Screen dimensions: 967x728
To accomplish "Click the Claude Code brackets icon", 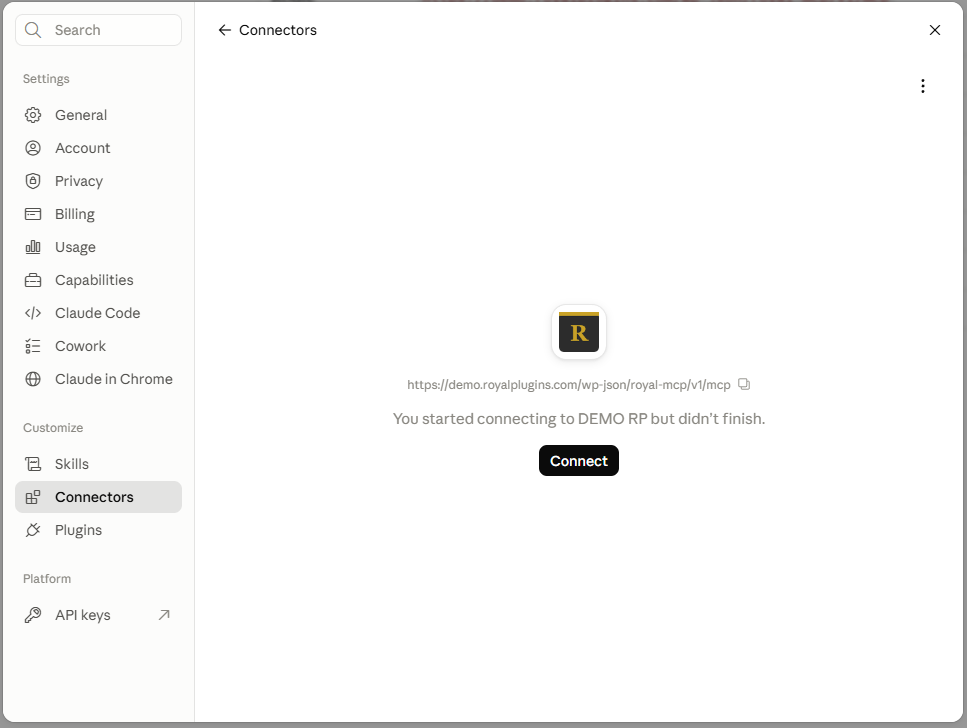I will pos(33,313).
